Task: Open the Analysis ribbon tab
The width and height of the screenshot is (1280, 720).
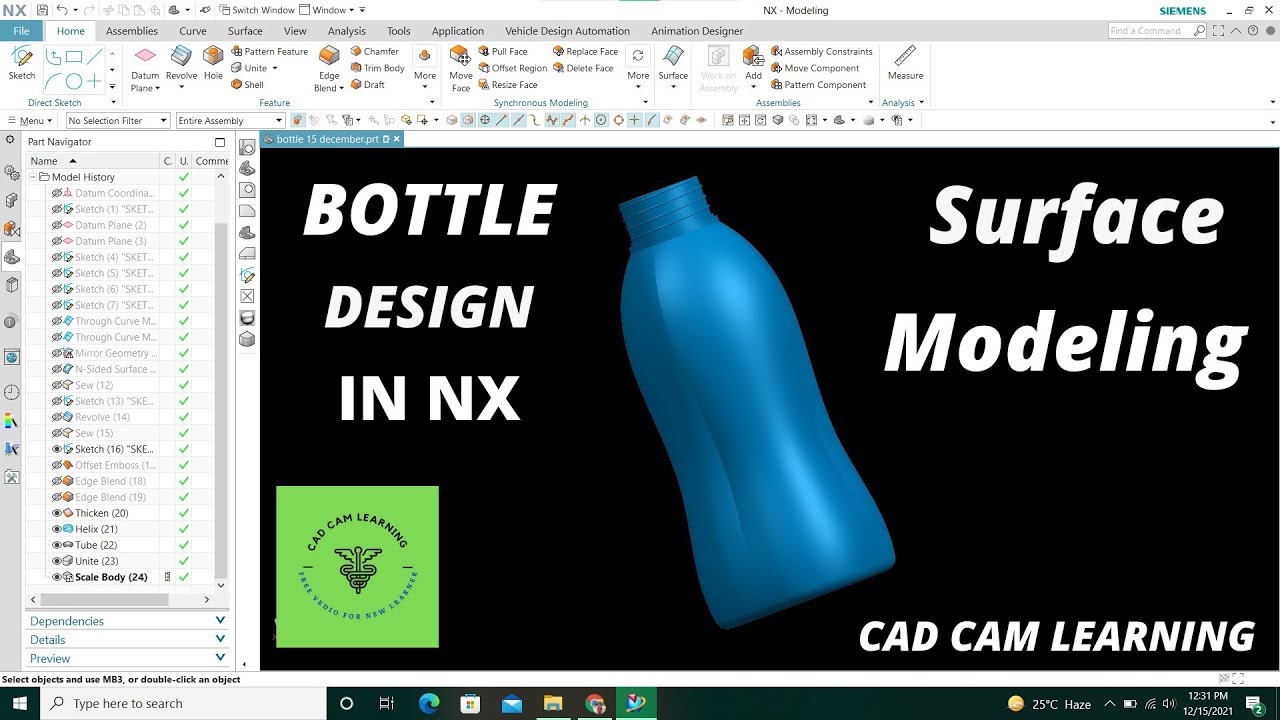Action: [x=347, y=31]
